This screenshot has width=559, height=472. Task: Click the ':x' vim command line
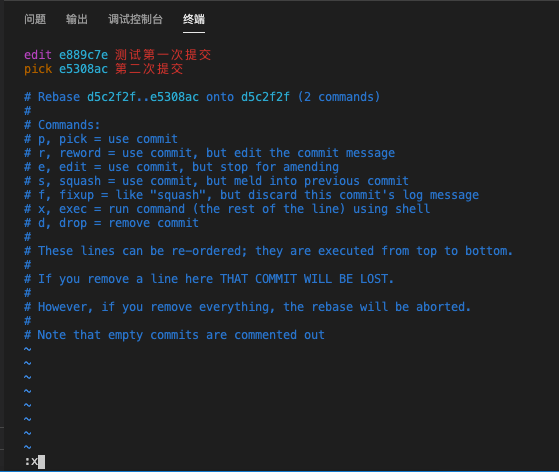(x=35, y=462)
